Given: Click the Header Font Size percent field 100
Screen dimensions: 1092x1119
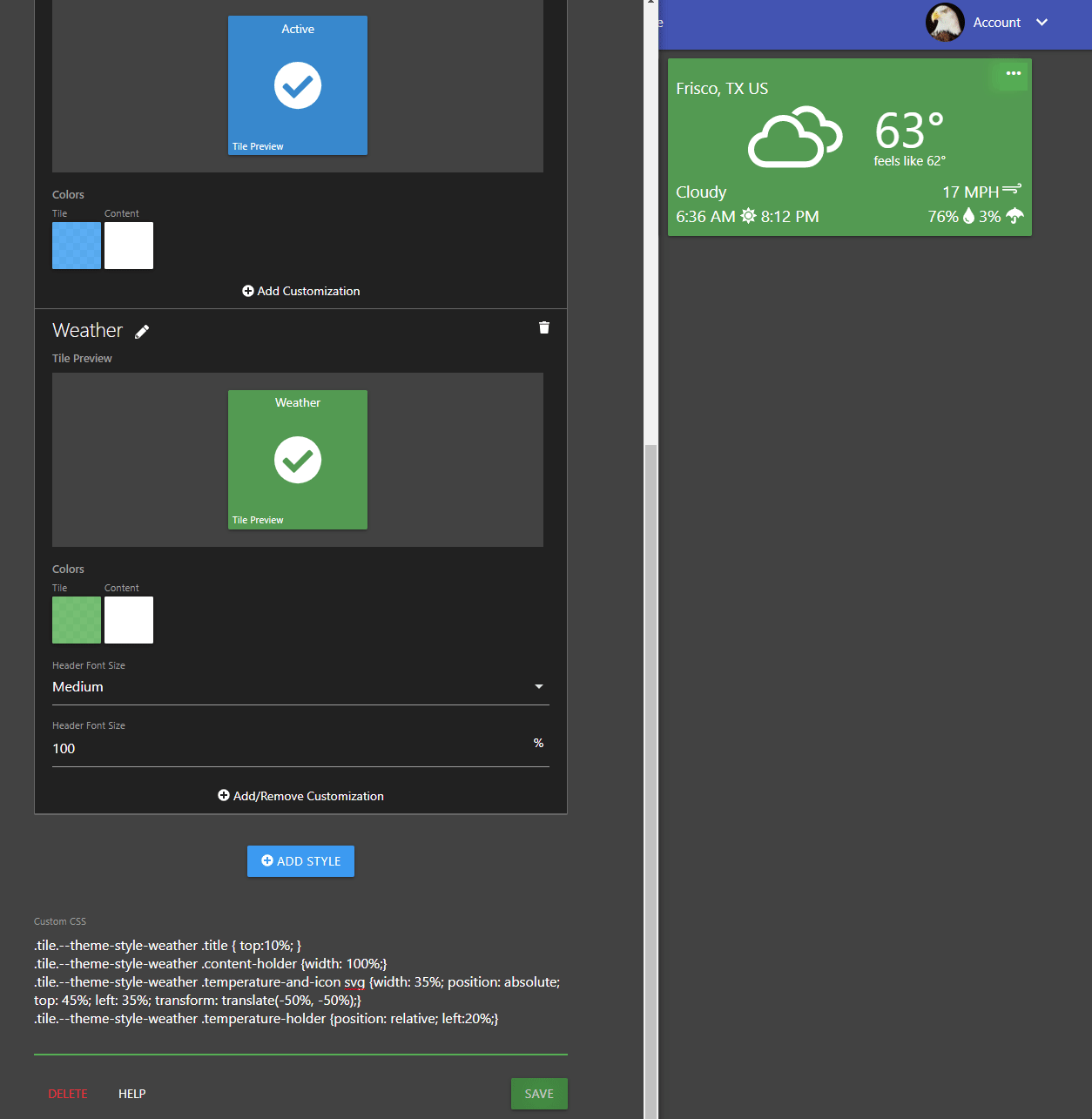Looking at the screenshot, I should click(300, 749).
